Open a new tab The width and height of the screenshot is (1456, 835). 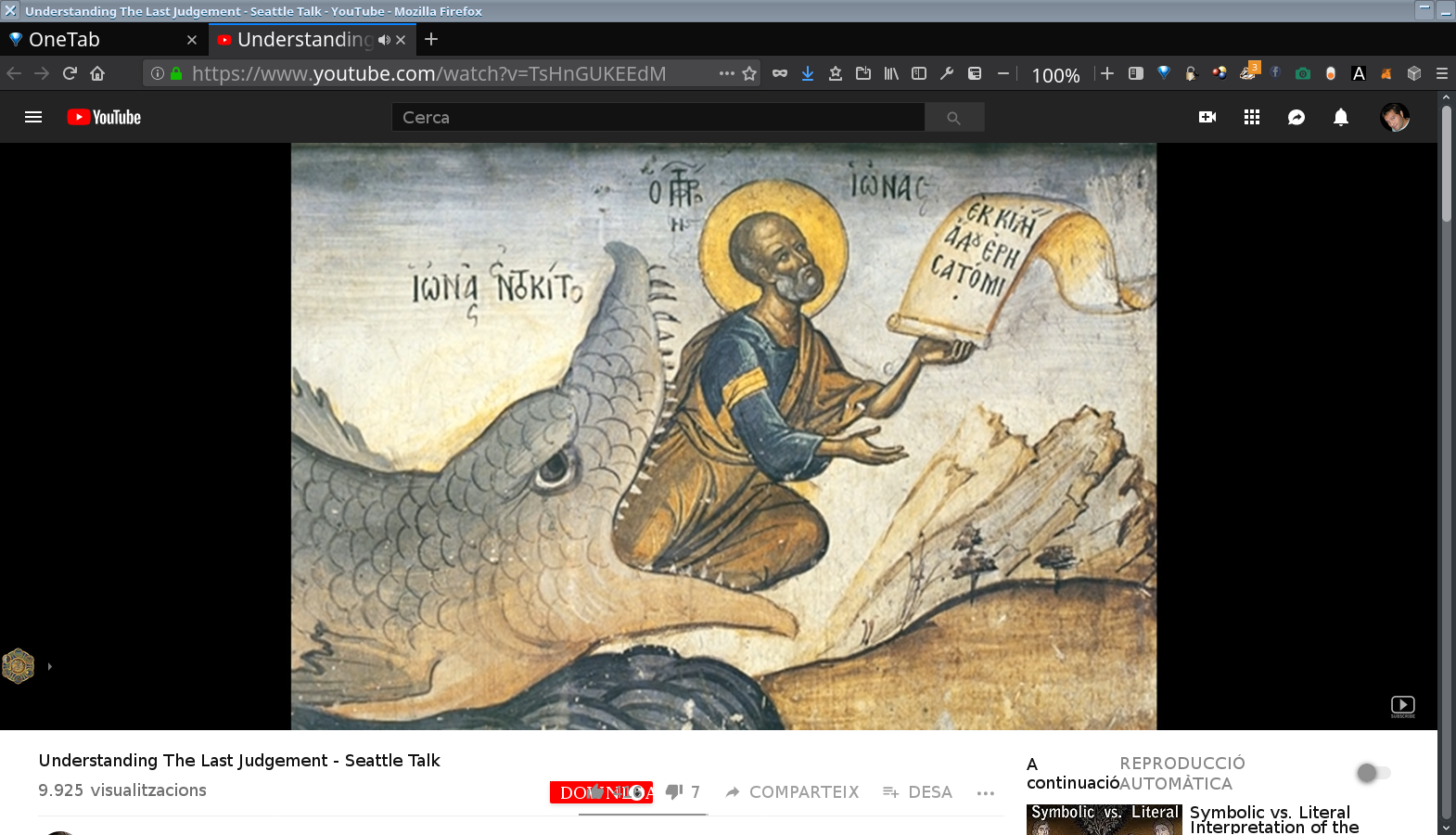[x=431, y=39]
